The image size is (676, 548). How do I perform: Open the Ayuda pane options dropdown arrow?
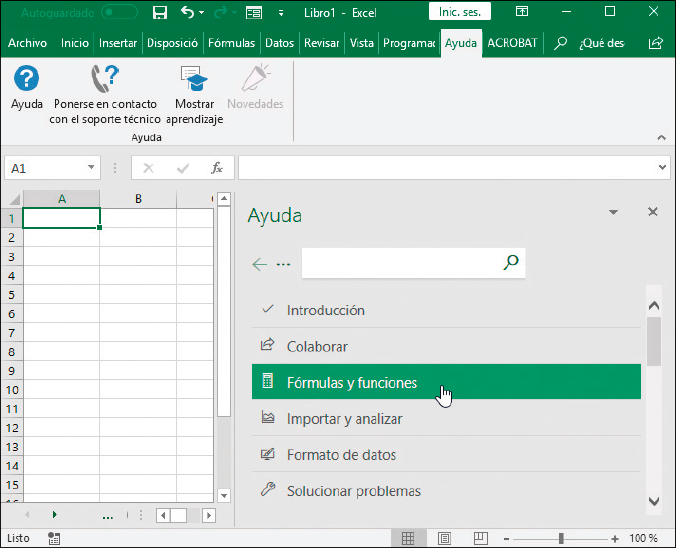(x=614, y=212)
